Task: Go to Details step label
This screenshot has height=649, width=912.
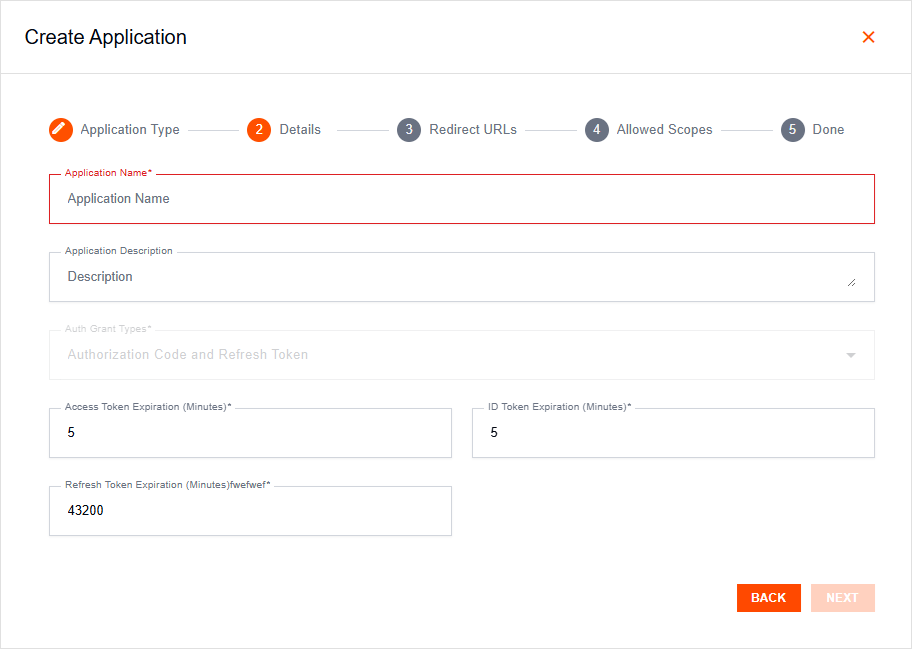Action: pyautogui.click(x=300, y=130)
